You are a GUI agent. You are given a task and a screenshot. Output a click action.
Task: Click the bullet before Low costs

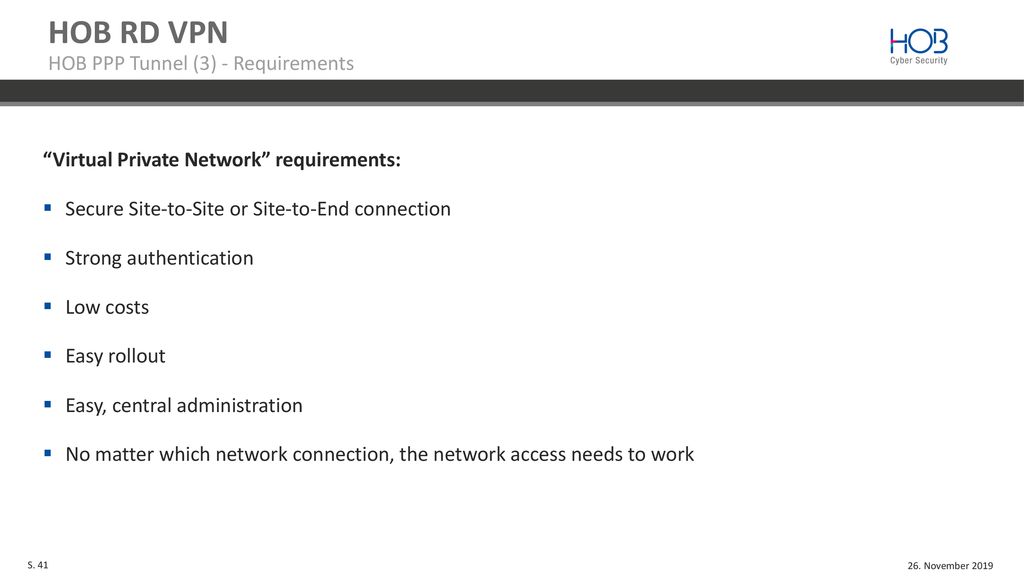[48, 306]
